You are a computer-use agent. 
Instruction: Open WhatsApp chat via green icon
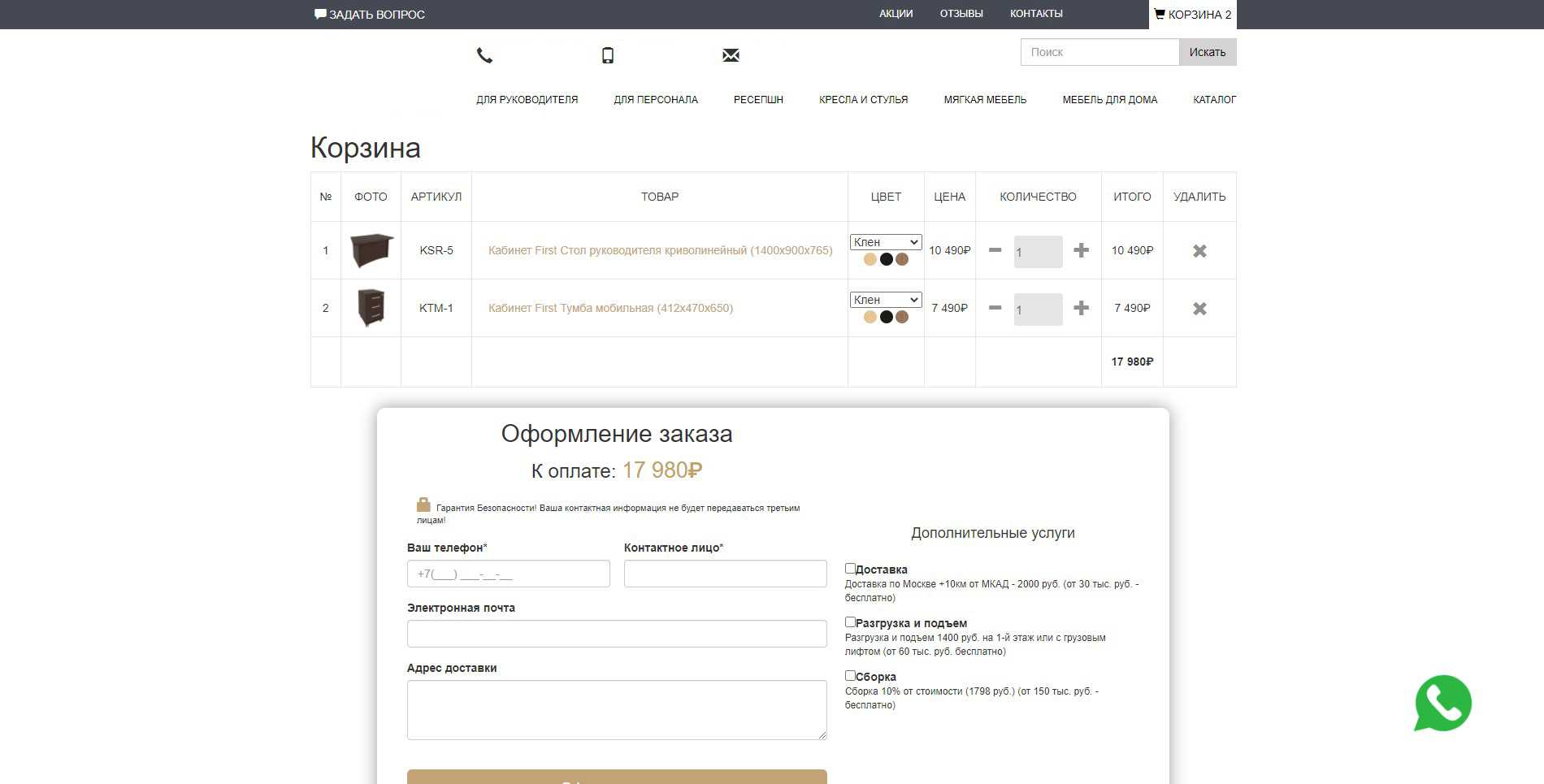[1443, 704]
